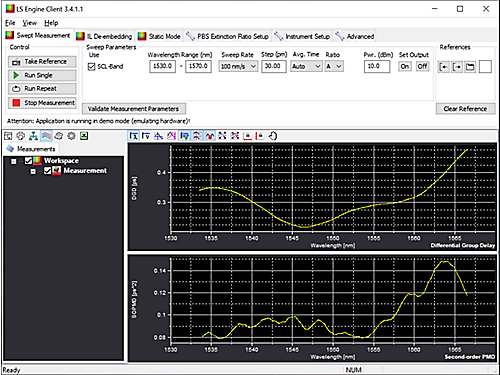This screenshot has width=500, height=375.
Task: Open the Sweep Rate dropdown
Action: point(238,66)
